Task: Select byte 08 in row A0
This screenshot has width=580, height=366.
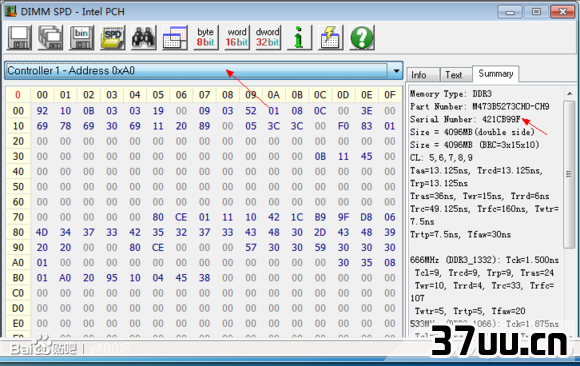Action: (x=390, y=263)
